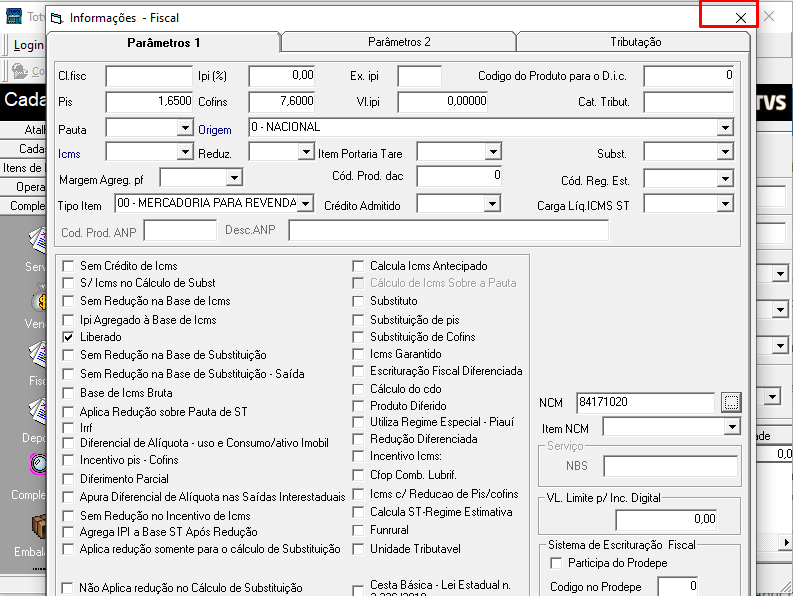Click VL. Limite p/ Inc. Digital field
Image resolution: width=793 pixels, height=596 pixels.
click(666, 520)
